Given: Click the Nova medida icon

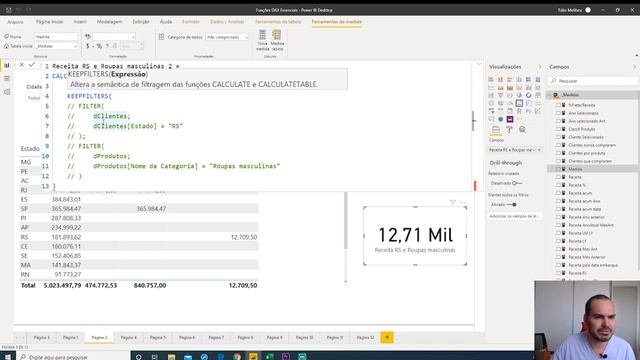Looking at the screenshot, I should (262, 40).
